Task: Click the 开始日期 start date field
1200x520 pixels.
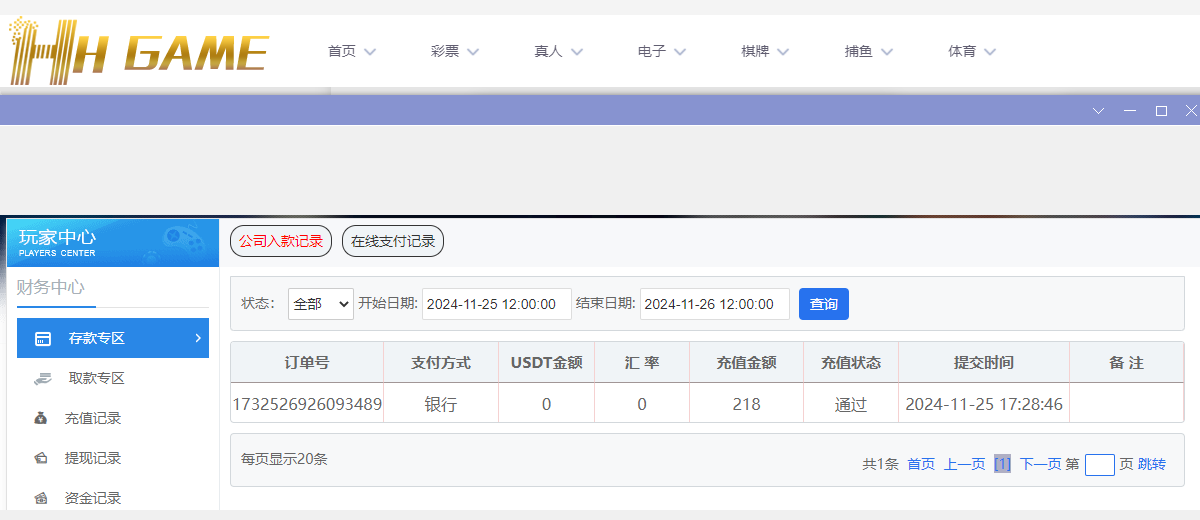Action: [x=496, y=304]
